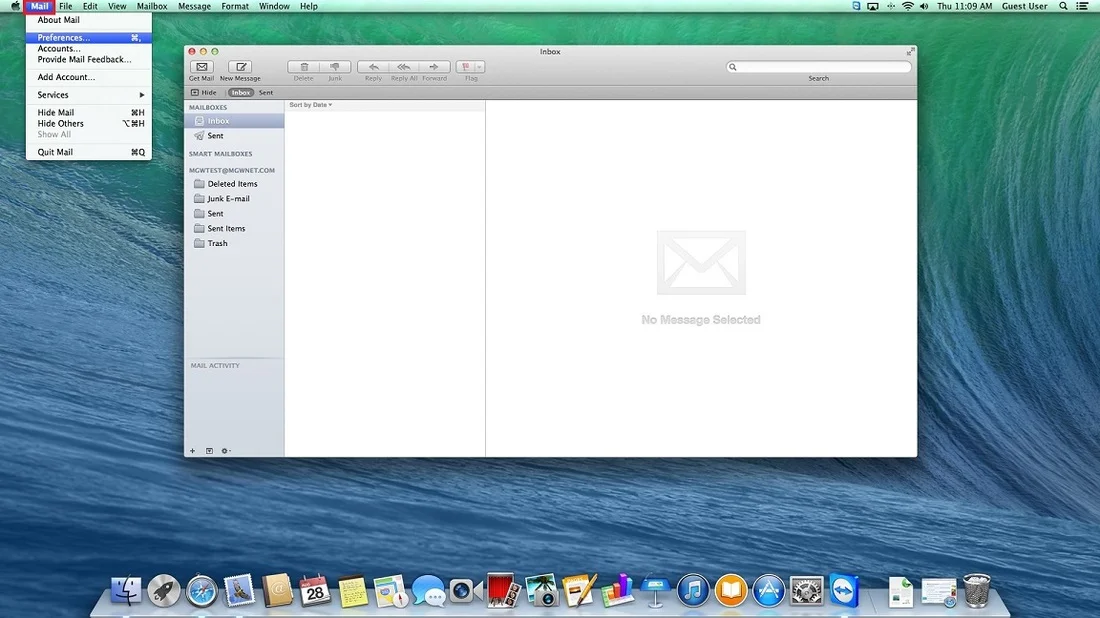Toggle the Mail Activity panel icon
This screenshot has width=1100, height=618.
click(209, 451)
